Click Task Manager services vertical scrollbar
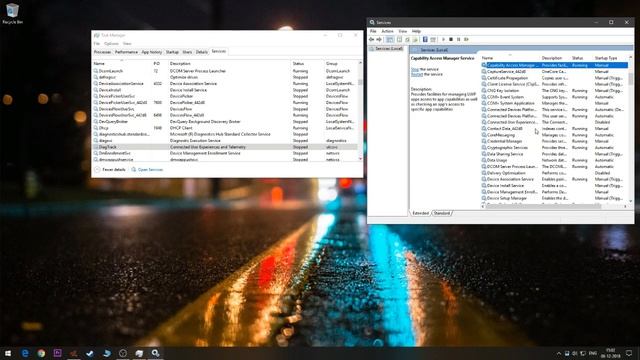 pos(360,110)
